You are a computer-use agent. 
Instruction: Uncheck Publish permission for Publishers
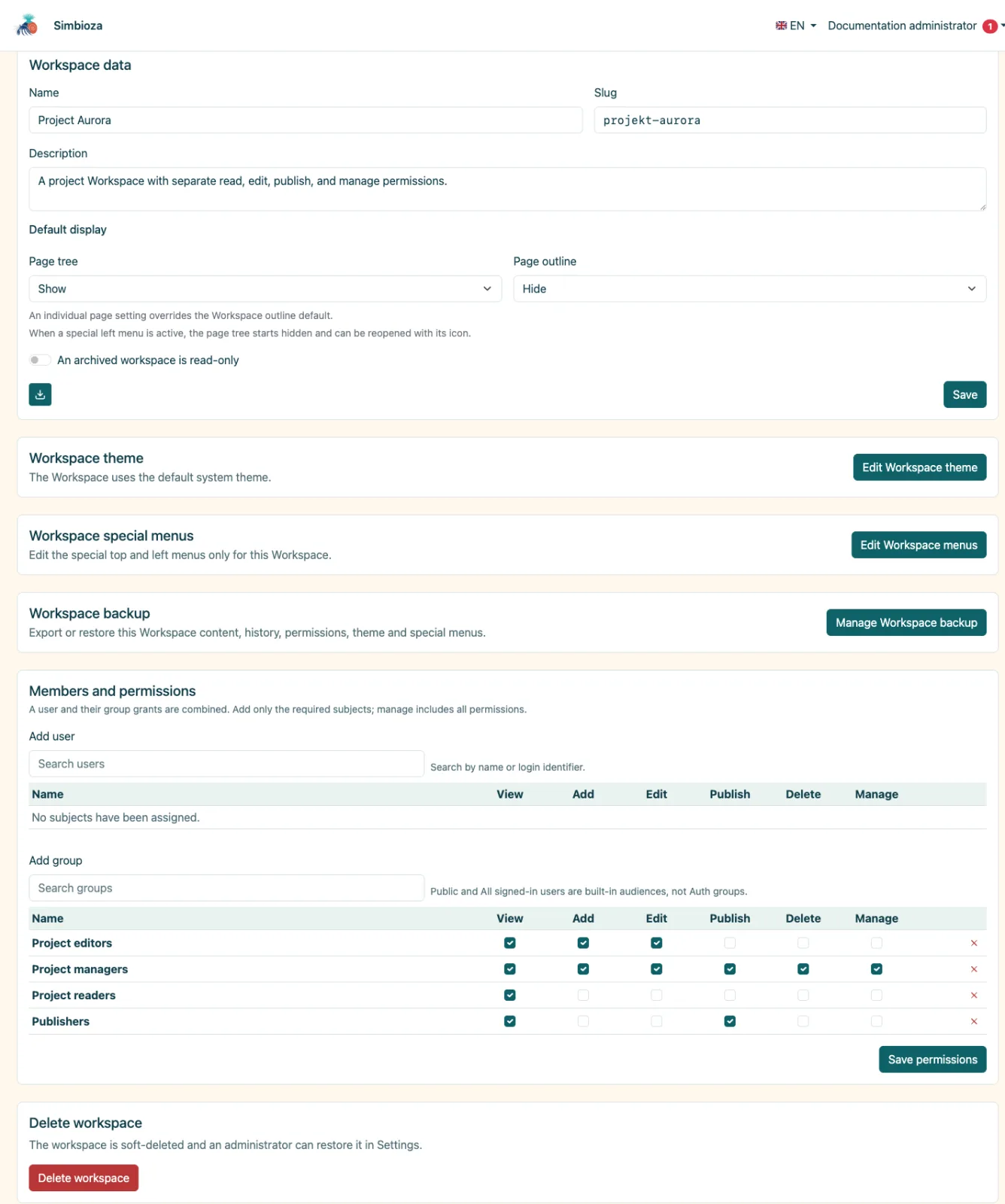tap(730, 1021)
